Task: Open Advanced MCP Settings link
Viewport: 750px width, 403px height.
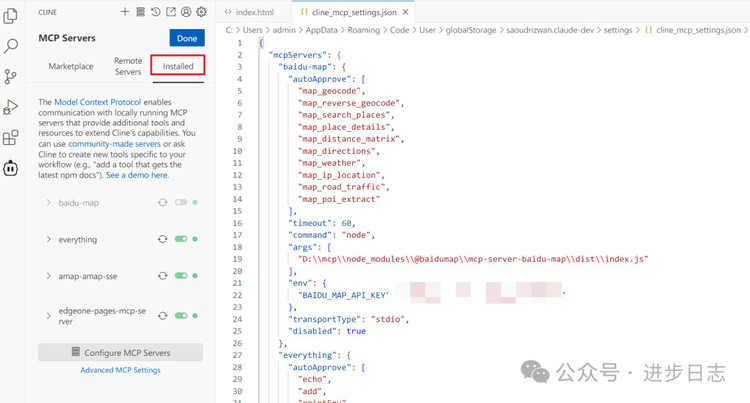Action: tap(121, 370)
